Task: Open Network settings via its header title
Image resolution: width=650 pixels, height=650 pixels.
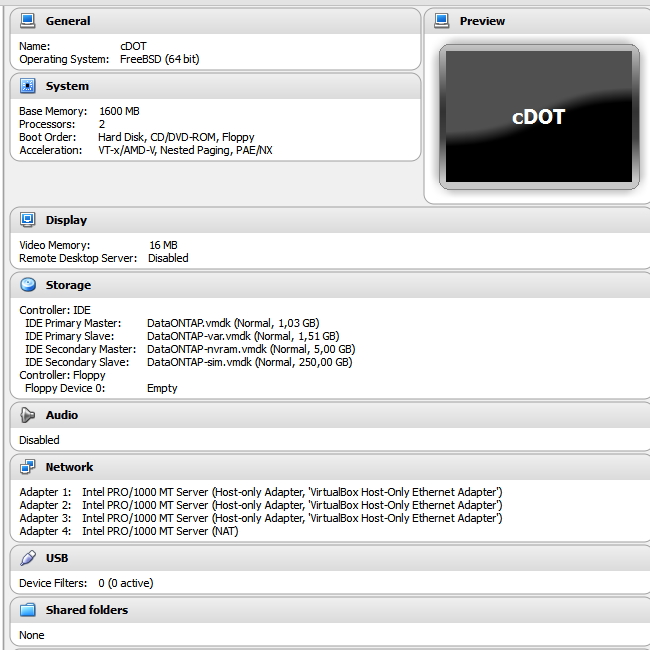Action: coord(69,467)
